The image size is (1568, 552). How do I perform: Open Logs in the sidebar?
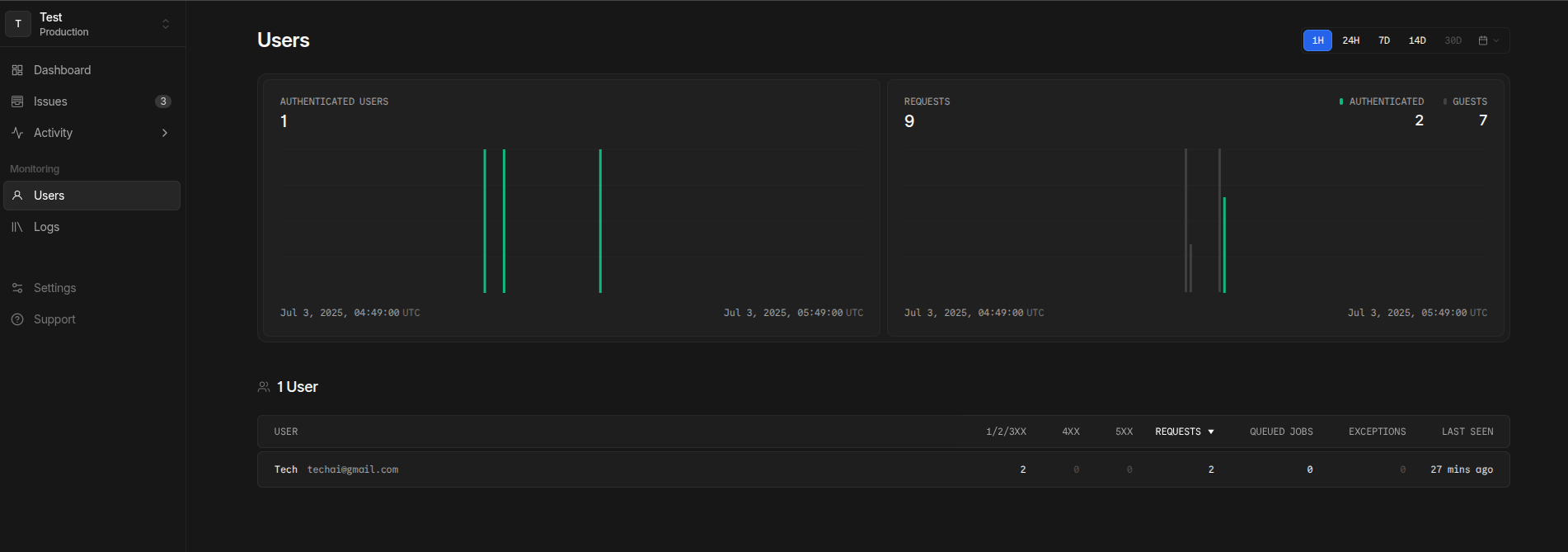click(92, 227)
